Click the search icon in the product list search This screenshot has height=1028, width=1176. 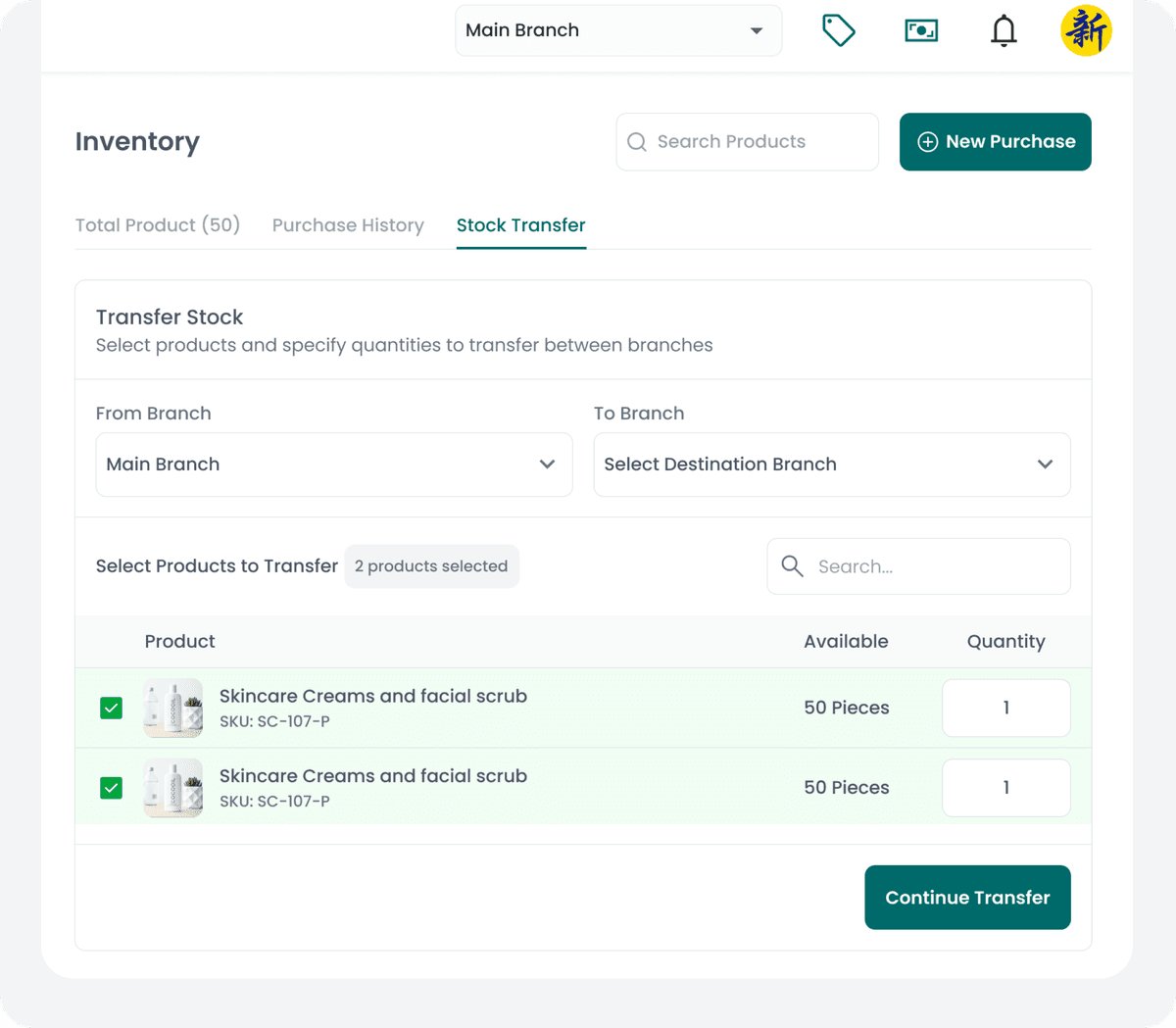tap(792, 566)
